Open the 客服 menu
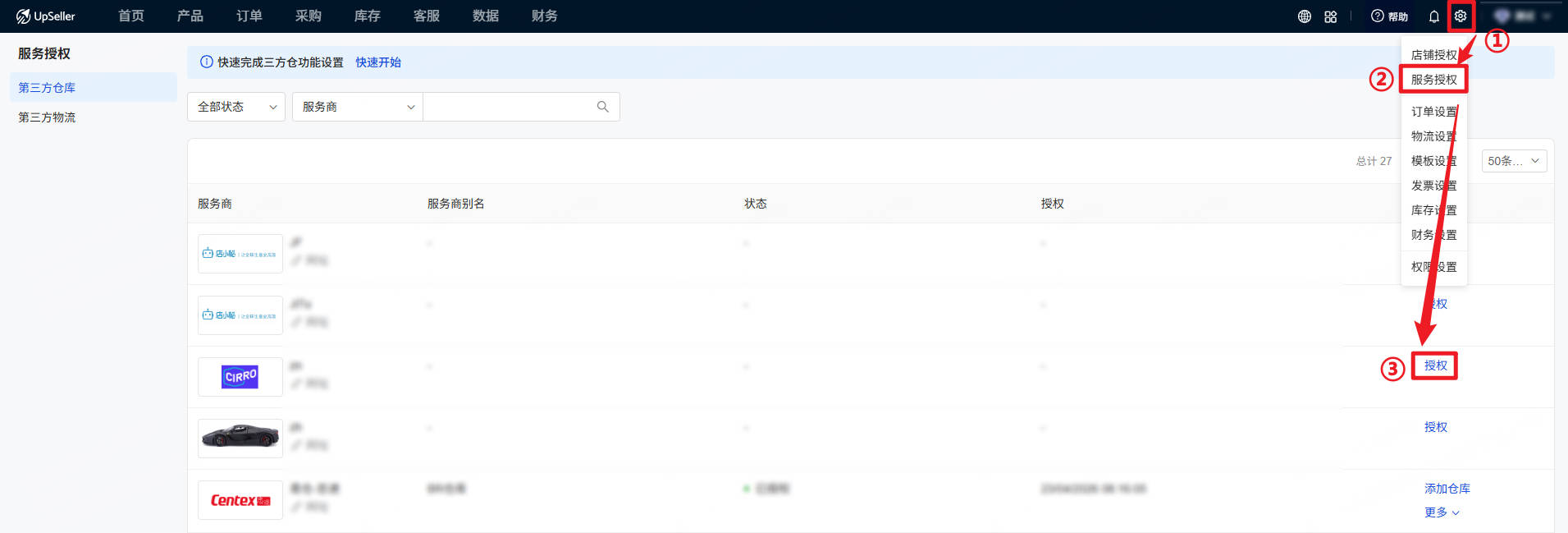This screenshot has width=1568, height=533. (x=427, y=16)
